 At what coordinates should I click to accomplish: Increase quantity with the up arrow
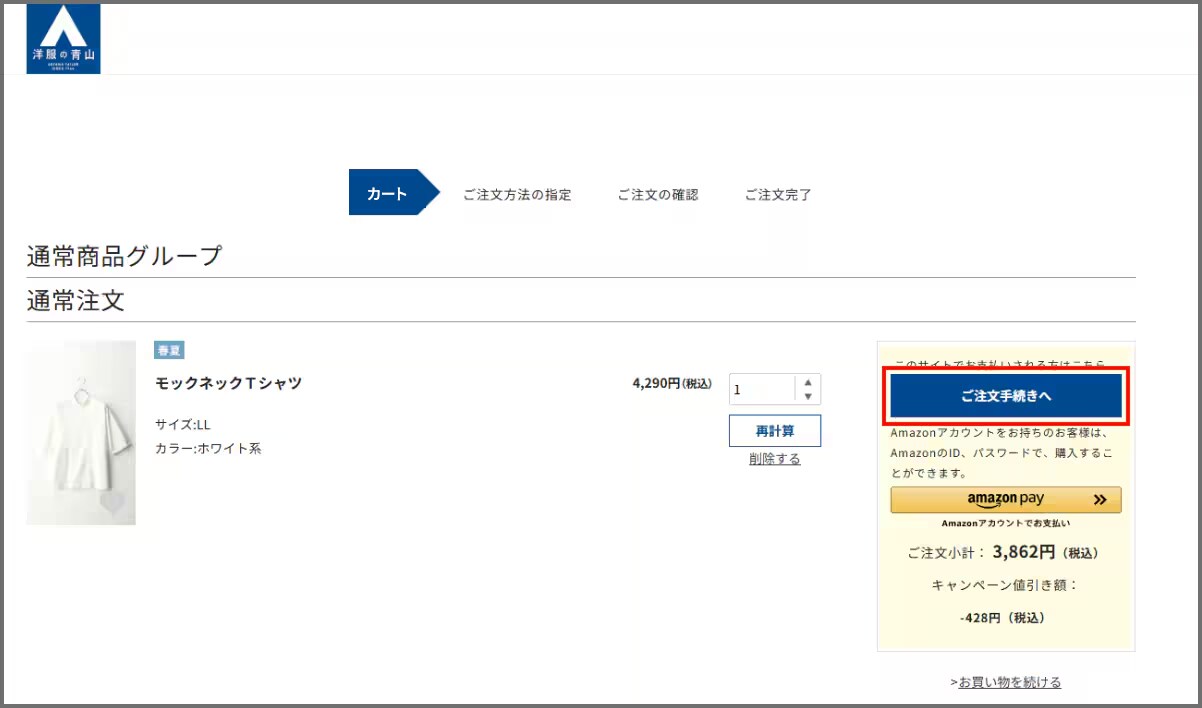tap(808, 383)
